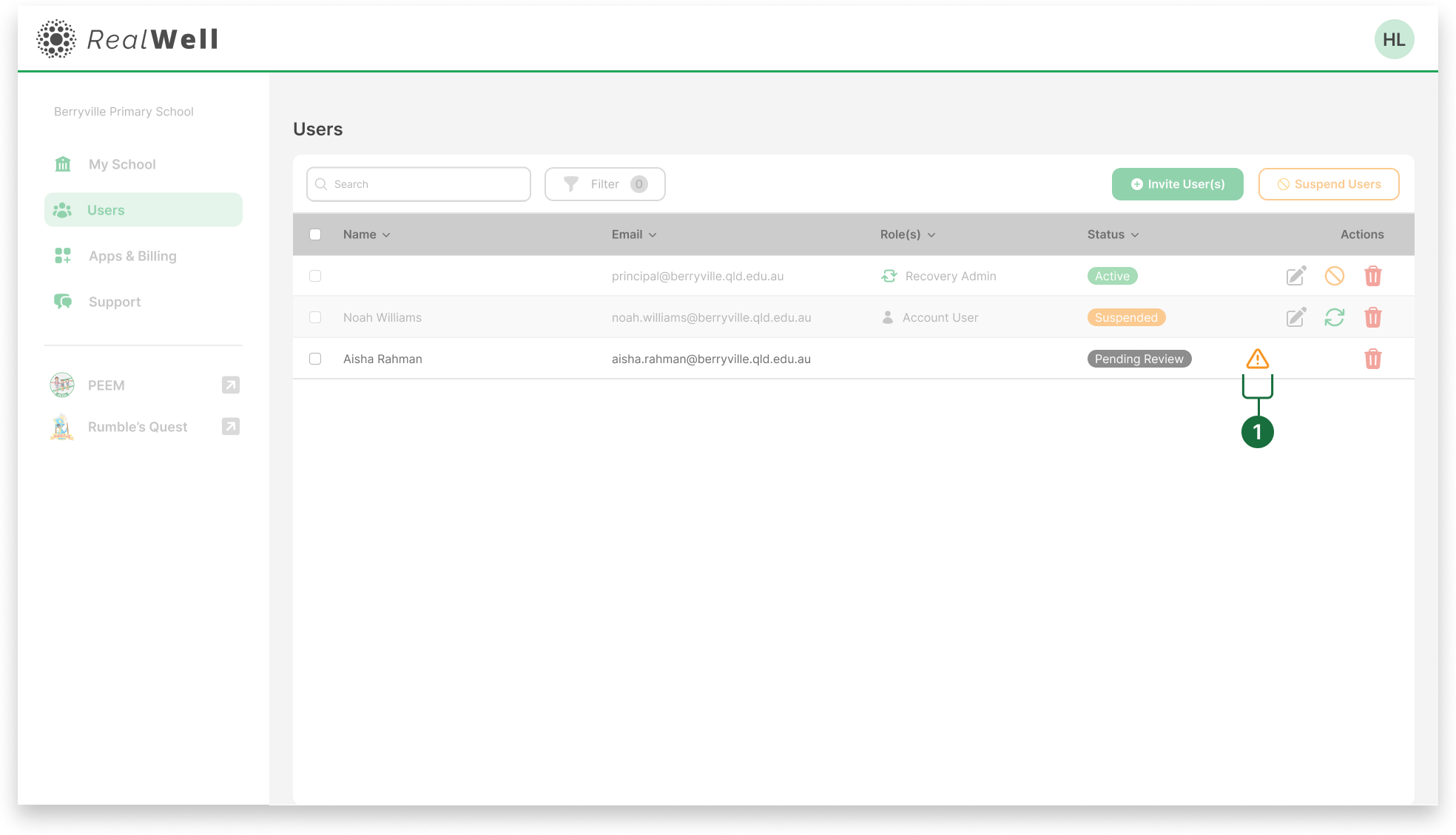Click into the Search field
The height and width of the screenshot is (835, 1456).
[x=425, y=184]
